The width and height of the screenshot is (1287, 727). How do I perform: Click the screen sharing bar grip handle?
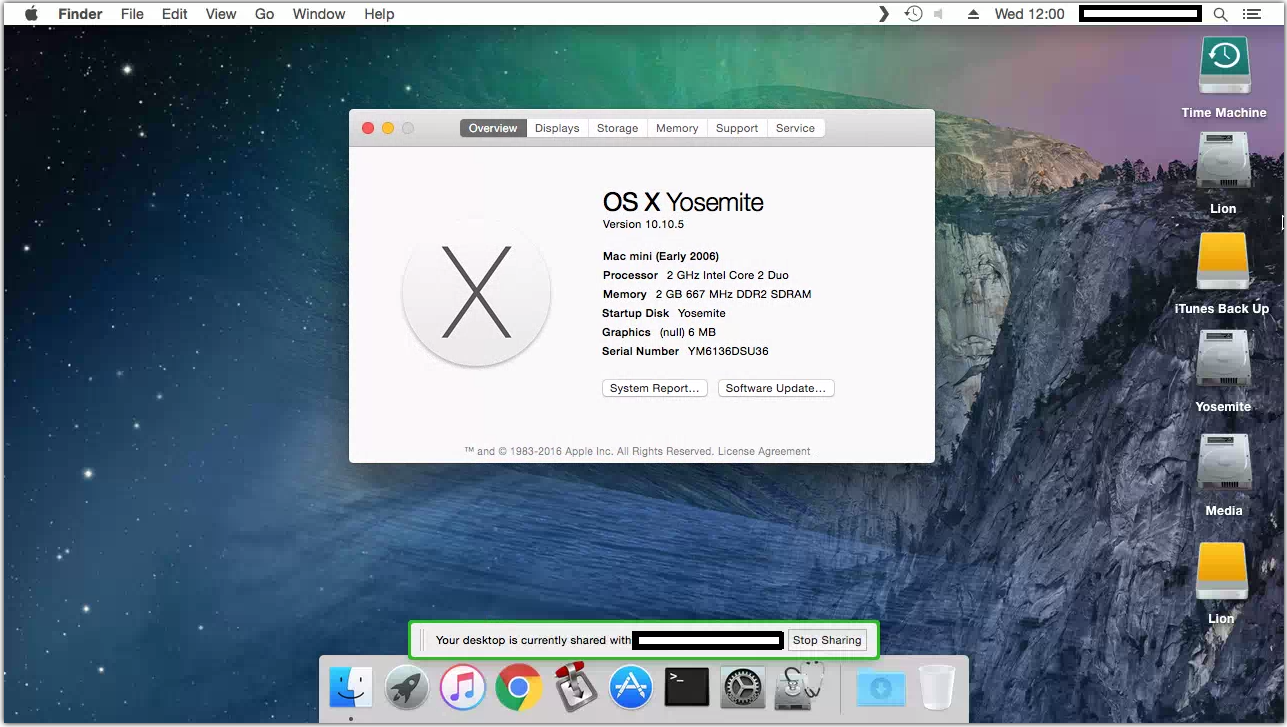click(x=422, y=640)
